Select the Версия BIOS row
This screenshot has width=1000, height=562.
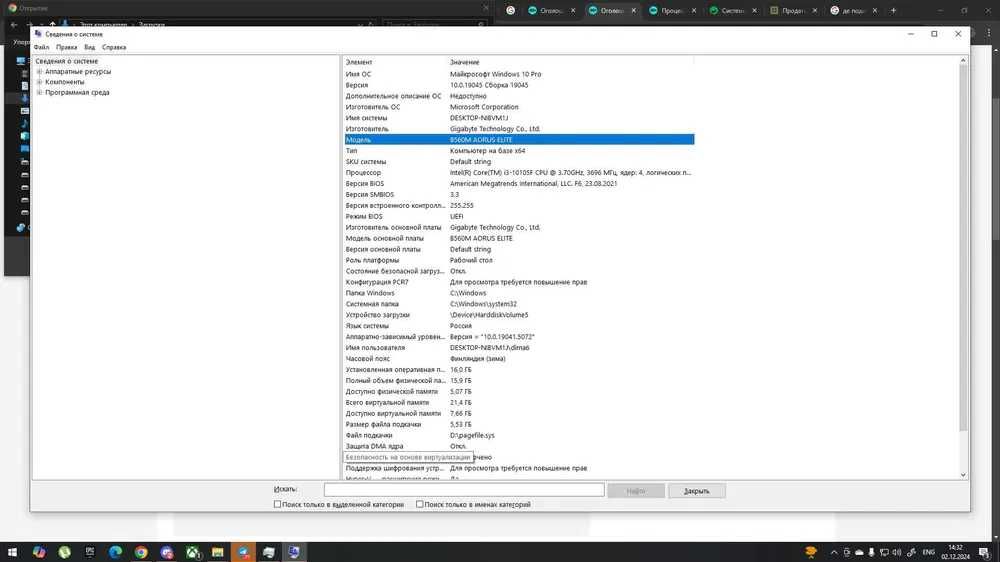coord(519,183)
